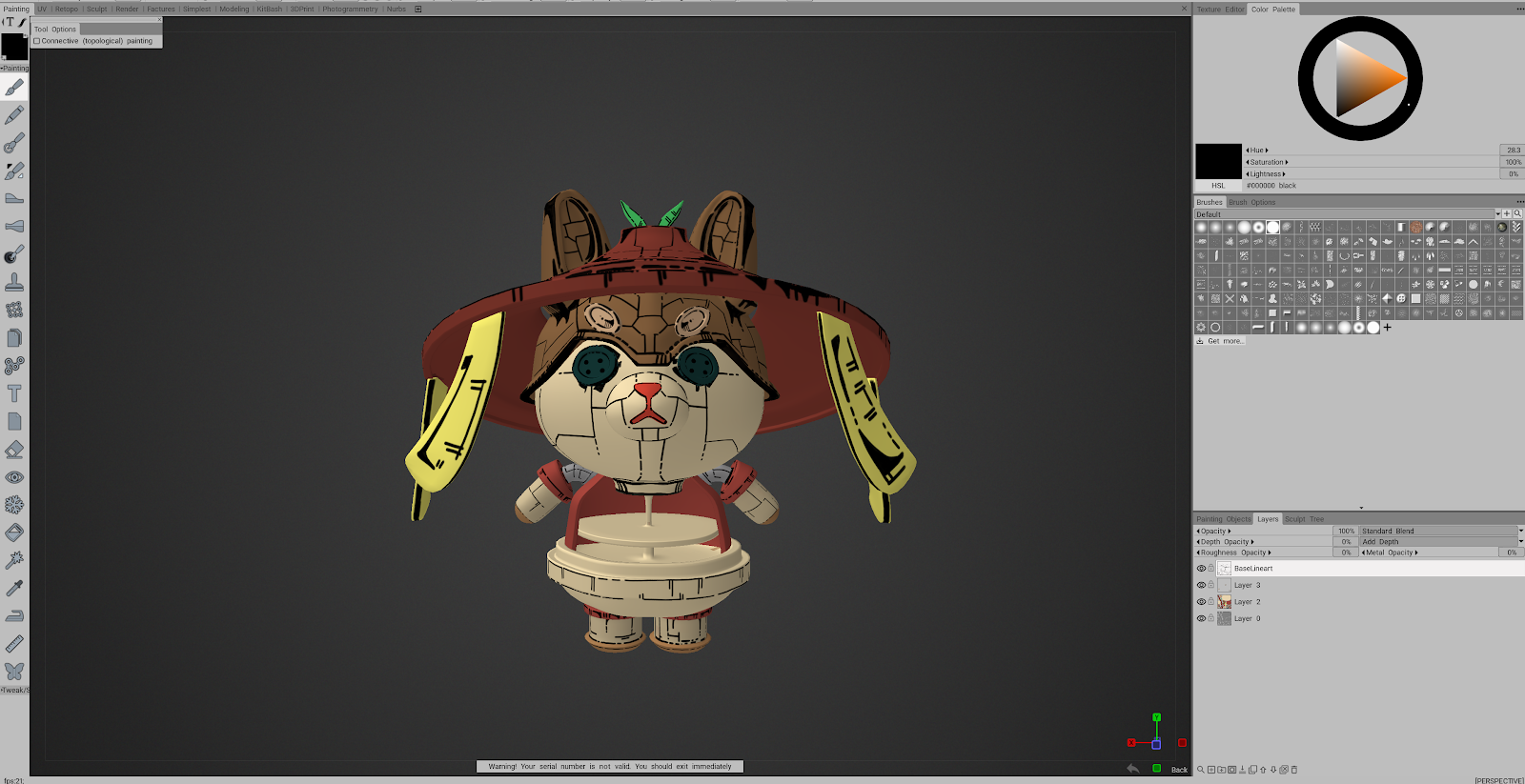Open the Sculpt Tree tab
Screen dimensions: 1525x784
1304,519
